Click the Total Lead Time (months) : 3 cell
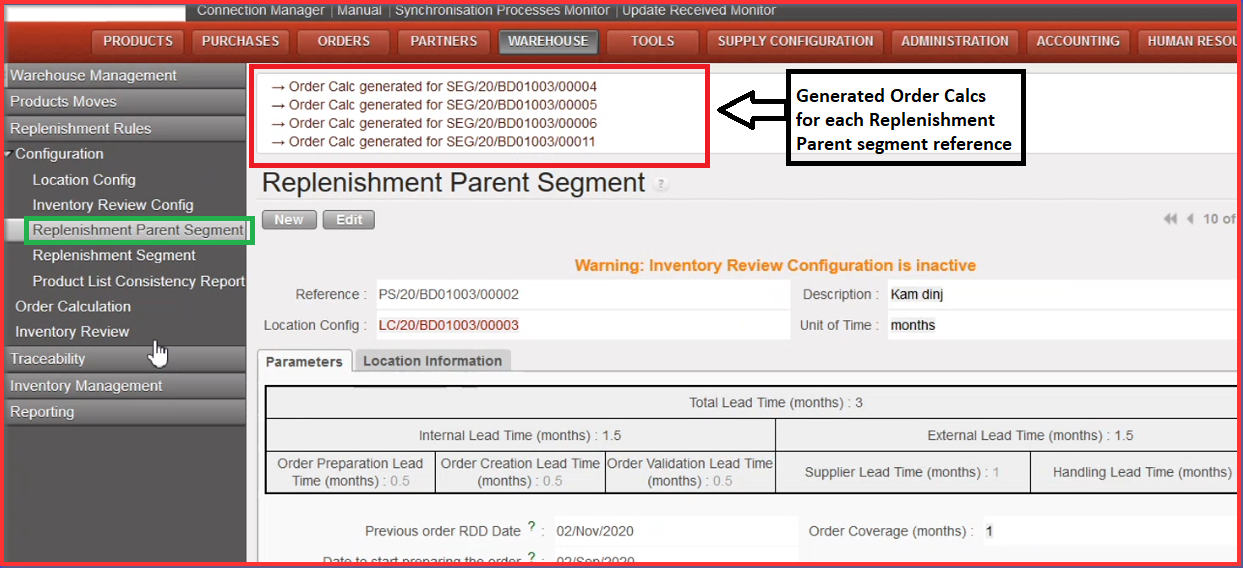1243x568 pixels. pos(753,403)
